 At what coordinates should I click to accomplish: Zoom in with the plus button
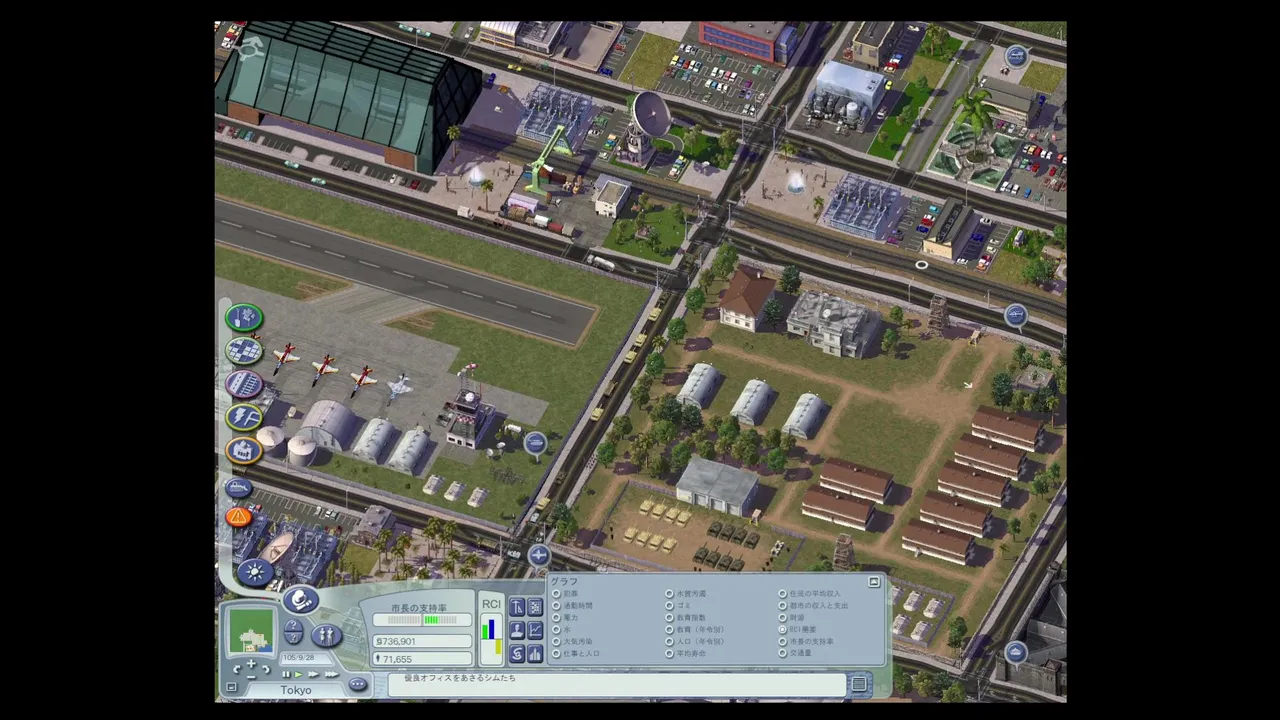[x=251, y=664]
